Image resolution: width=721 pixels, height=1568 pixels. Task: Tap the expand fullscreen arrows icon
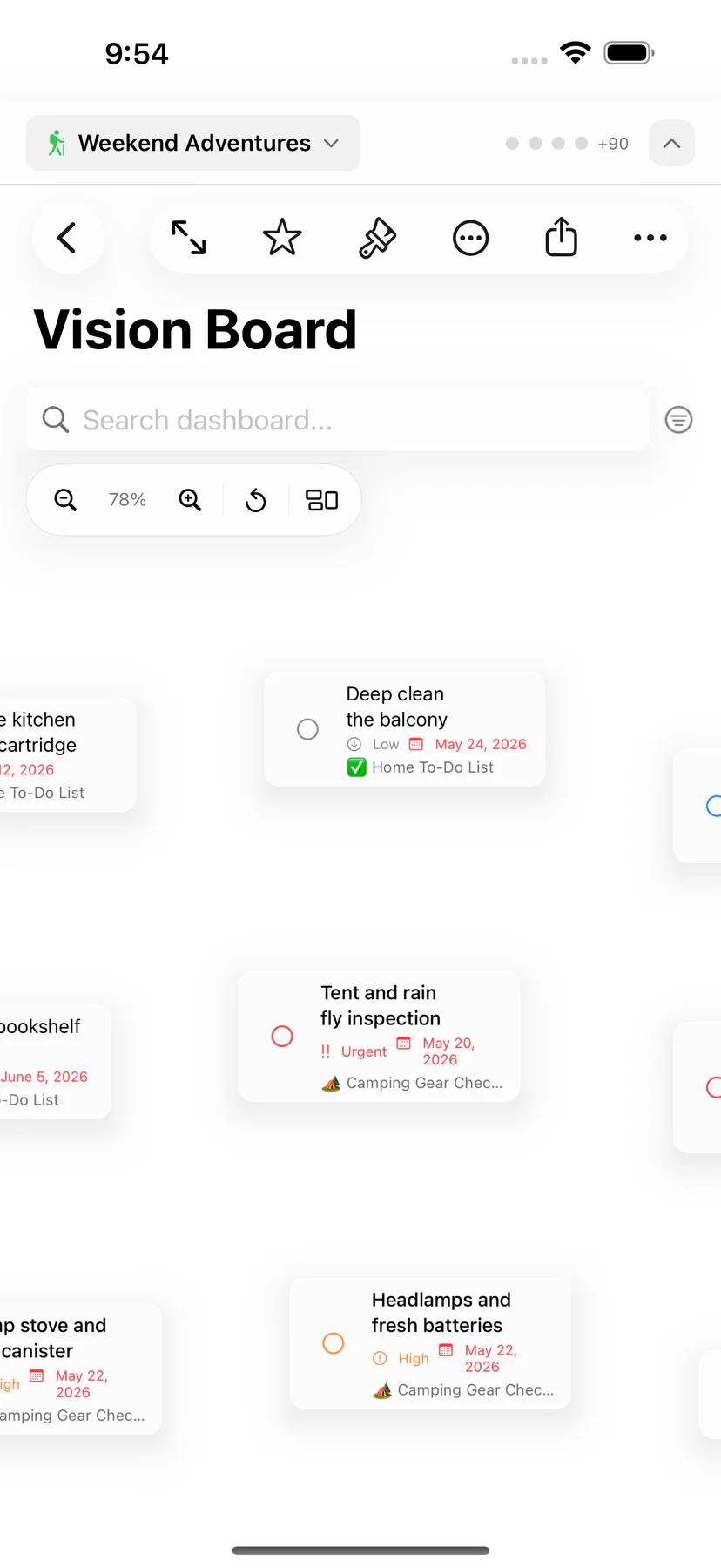(189, 238)
